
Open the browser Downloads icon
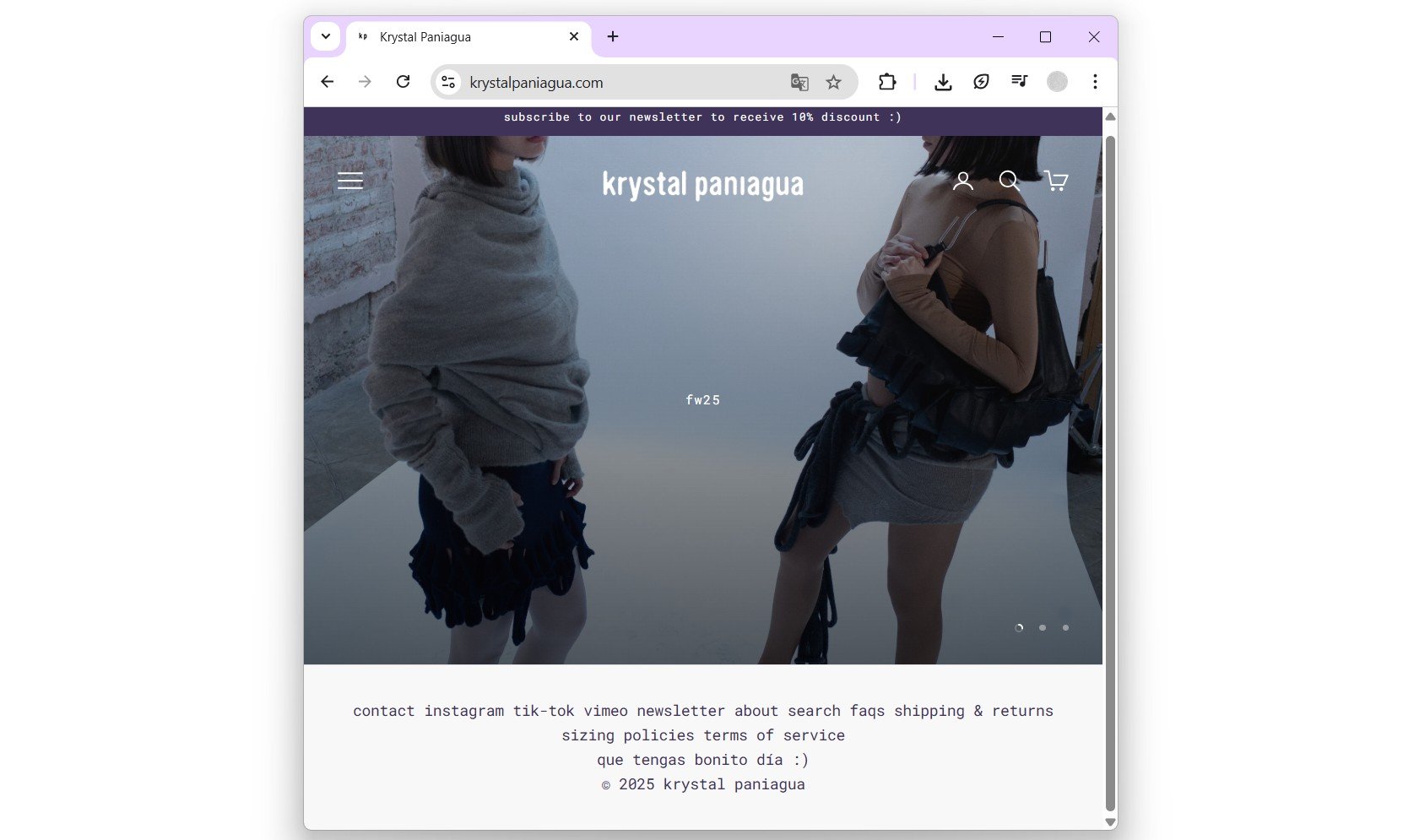click(x=943, y=82)
